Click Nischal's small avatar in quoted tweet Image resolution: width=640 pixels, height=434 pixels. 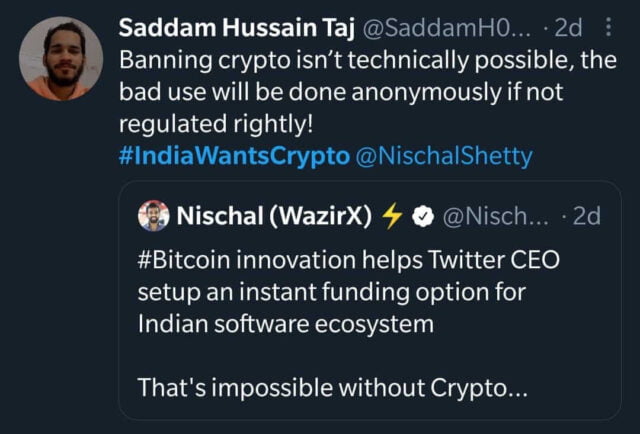coord(153,215)
